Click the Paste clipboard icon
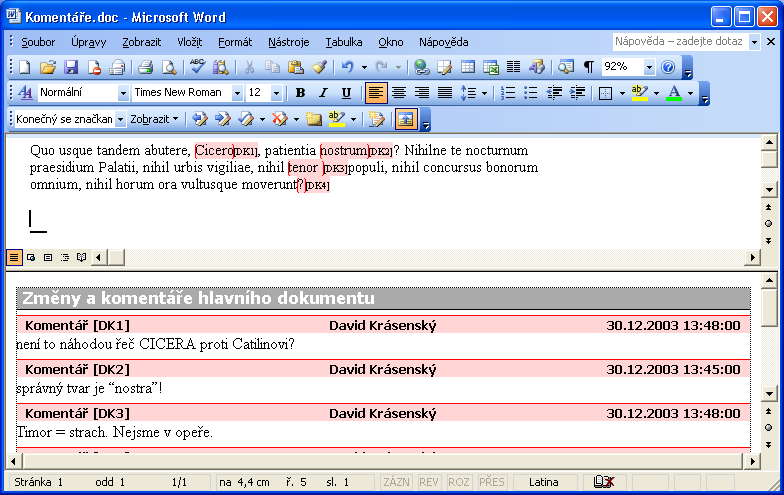 (296, 67)
